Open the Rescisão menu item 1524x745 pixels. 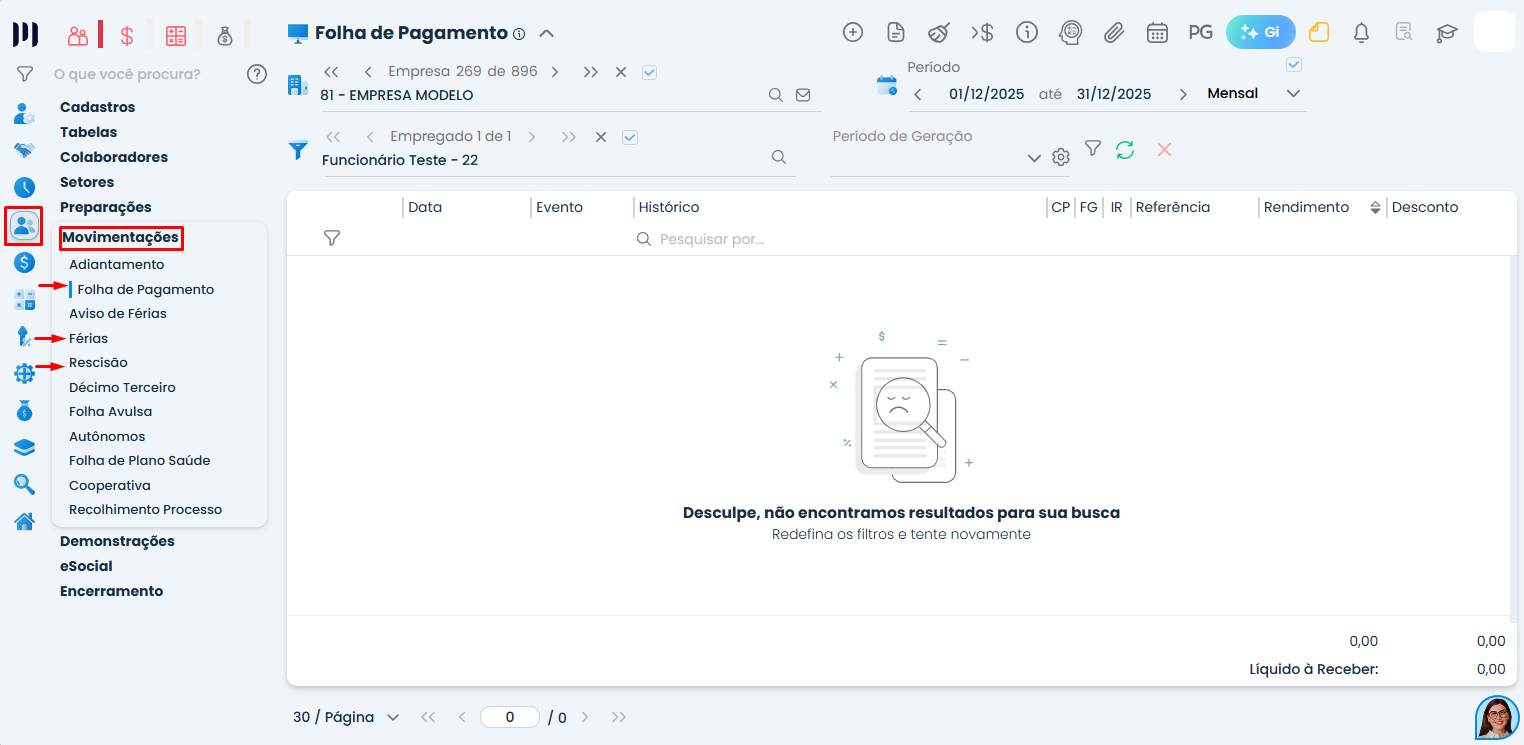tap(98, 362)
